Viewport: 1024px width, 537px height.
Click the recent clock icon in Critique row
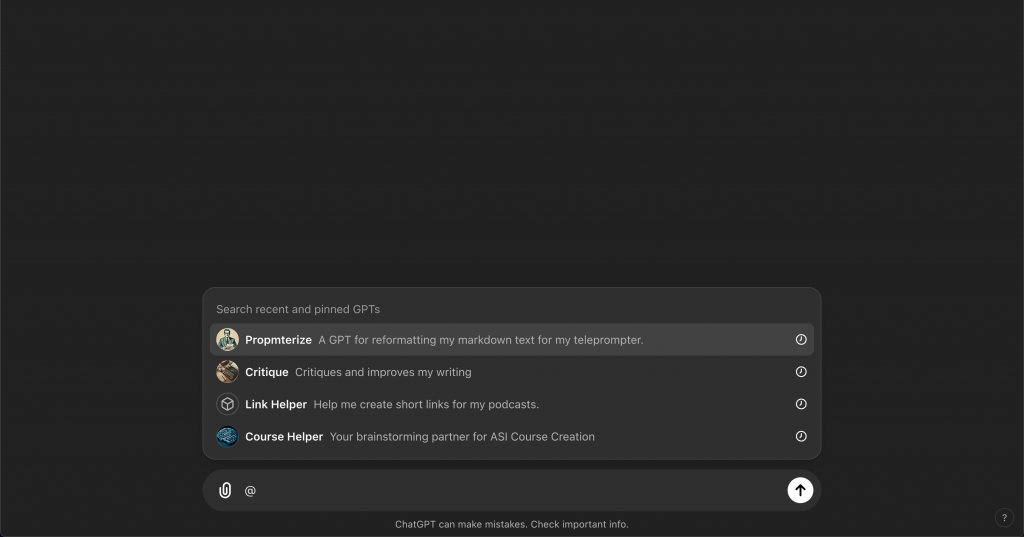click(801, 372)
